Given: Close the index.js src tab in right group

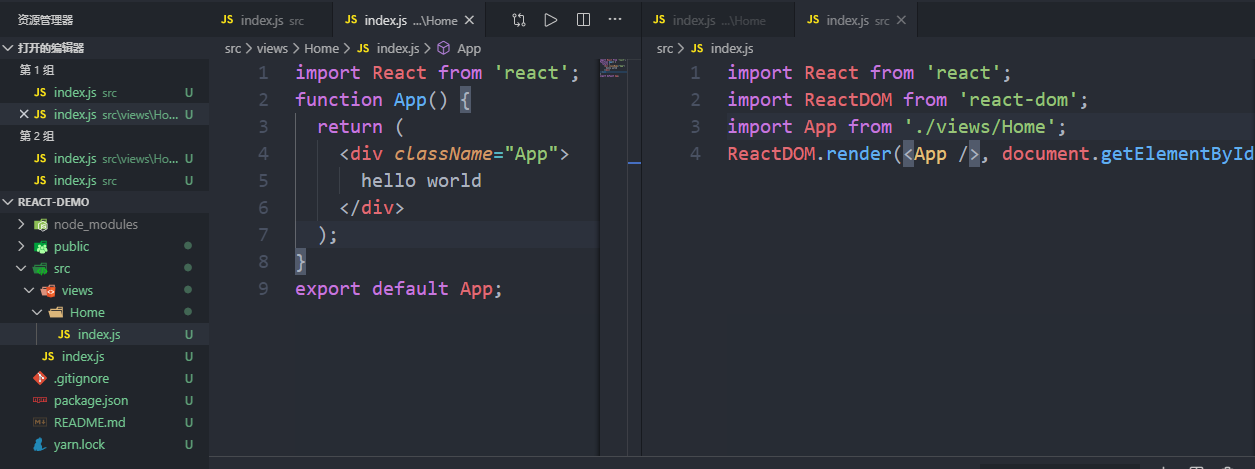Looking at the screenshot, I should click(902, 20).
